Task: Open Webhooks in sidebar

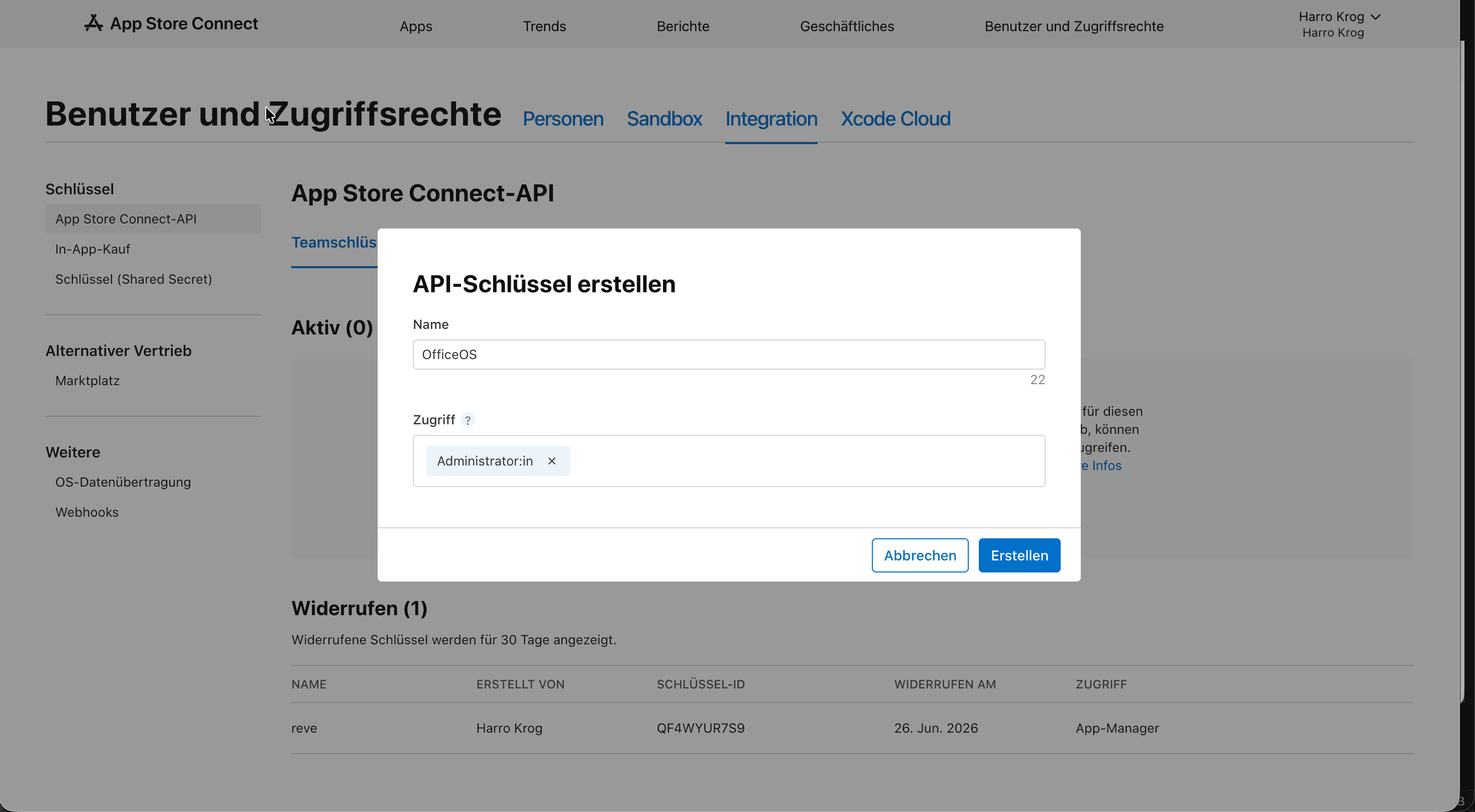Action: (86, 512)
